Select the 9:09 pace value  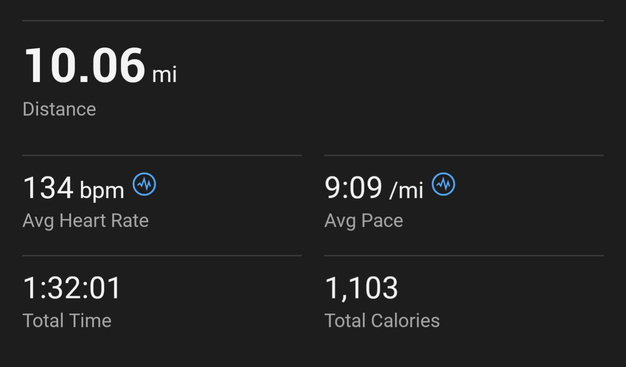[354, 188]
